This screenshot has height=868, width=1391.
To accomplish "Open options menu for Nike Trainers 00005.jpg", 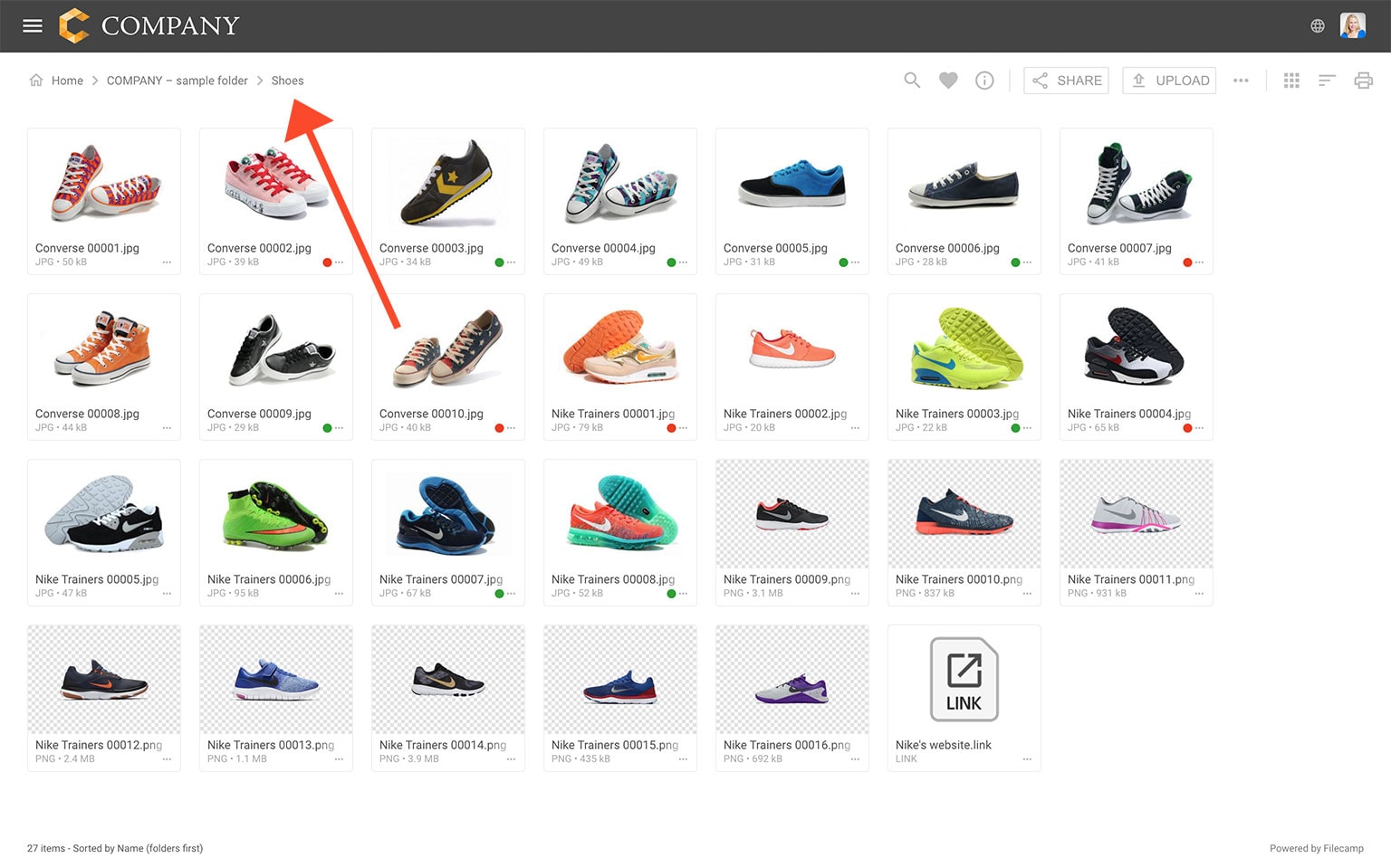I will (x=167, y=594).
